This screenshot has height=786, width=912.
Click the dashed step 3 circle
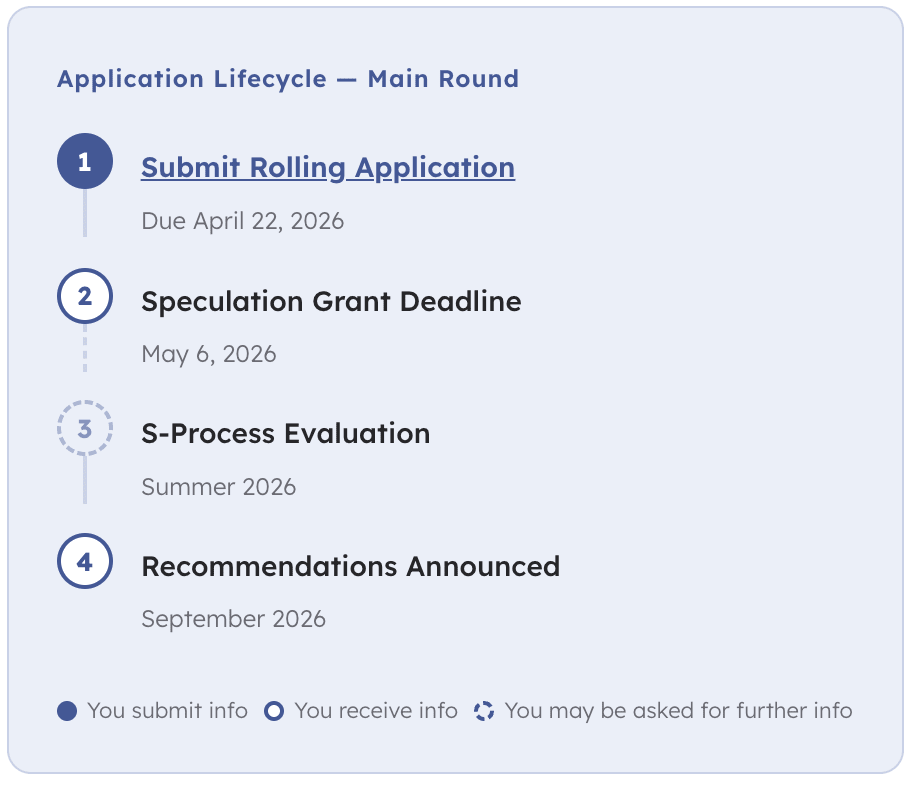pos(85,429)
